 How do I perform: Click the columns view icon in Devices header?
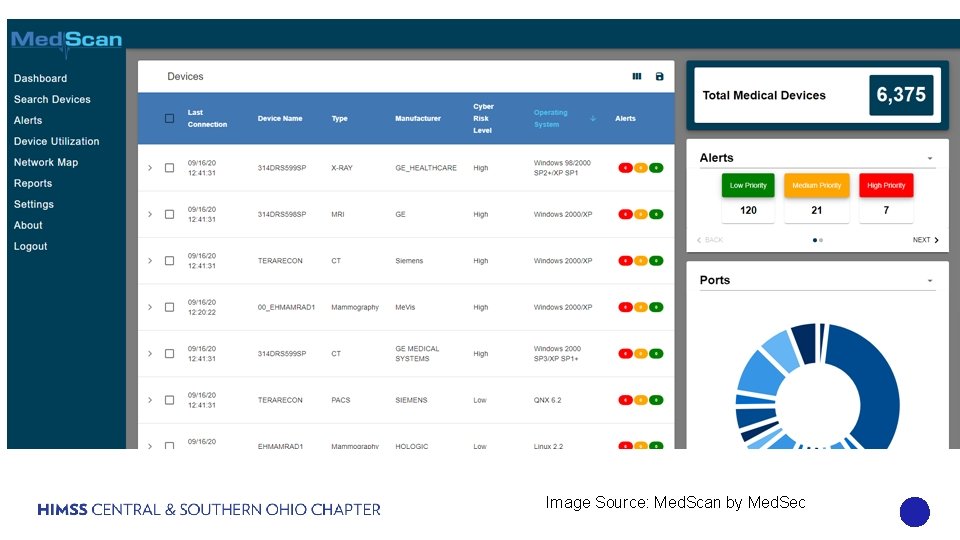pyautogui.click(x=637, y=77)
